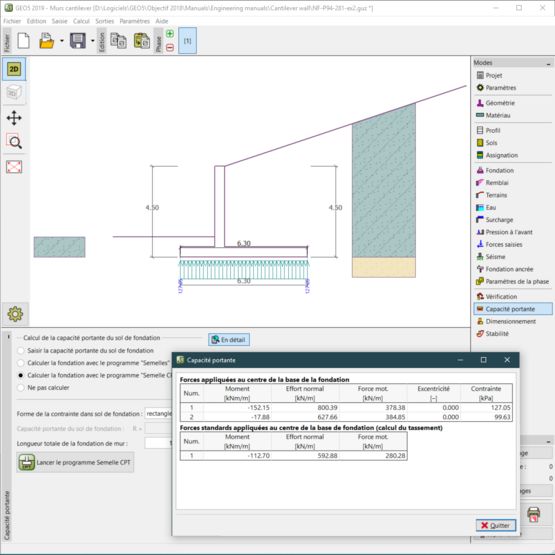This screenshot has height=555, width=555.
Task: Select 'Calculer la fondation avec le programme Semelles'
Action: coord(95,363)
